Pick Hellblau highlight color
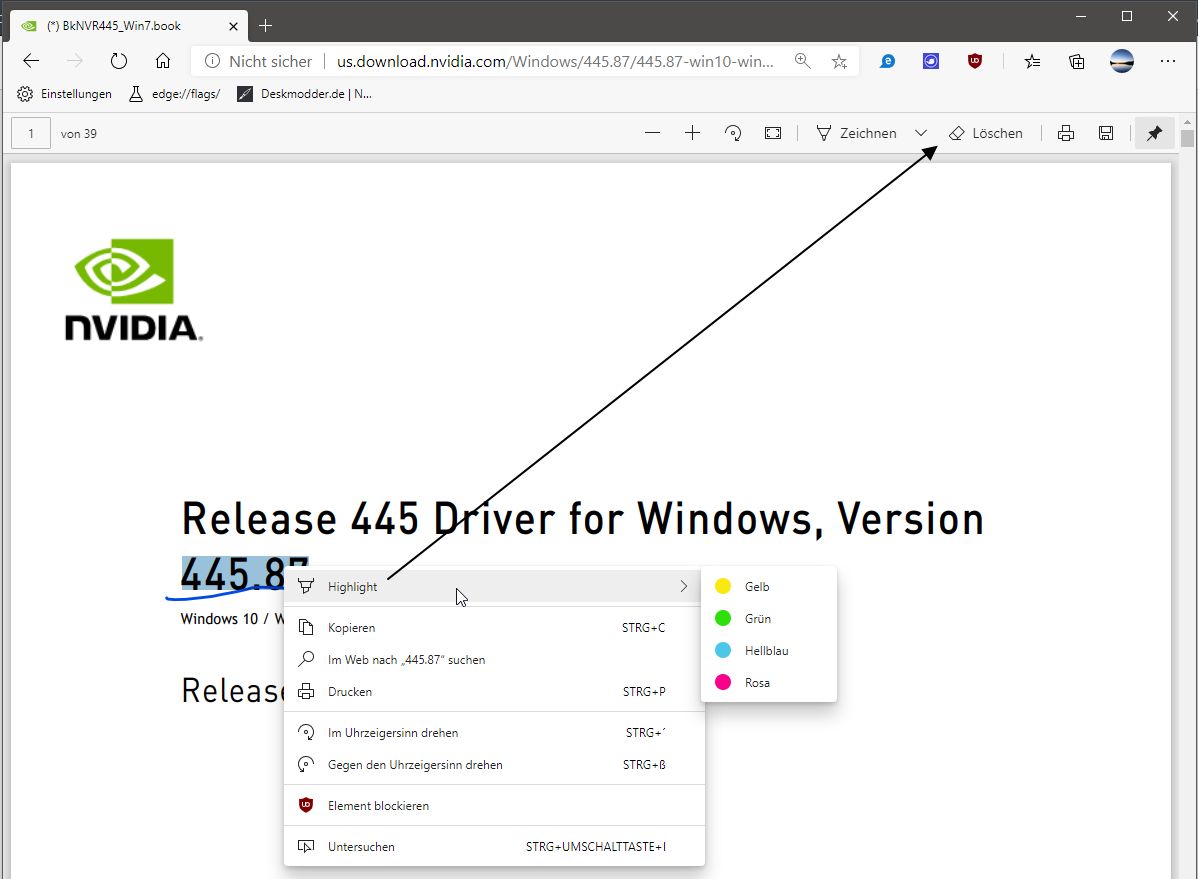Screen dimensions: 1198x879 point(769,650)
